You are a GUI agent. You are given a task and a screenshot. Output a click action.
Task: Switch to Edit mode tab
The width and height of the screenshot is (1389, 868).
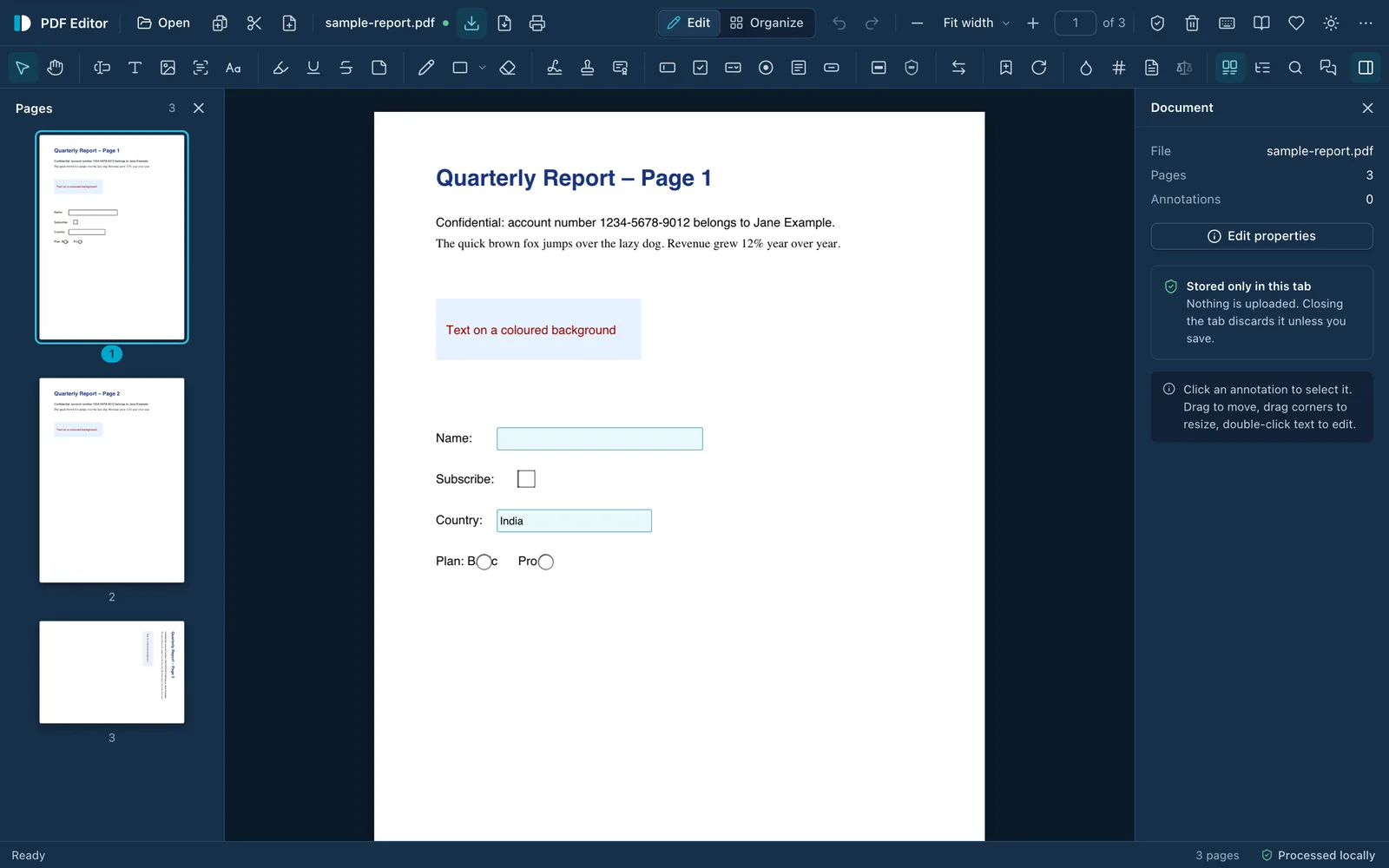click(688, 23)
